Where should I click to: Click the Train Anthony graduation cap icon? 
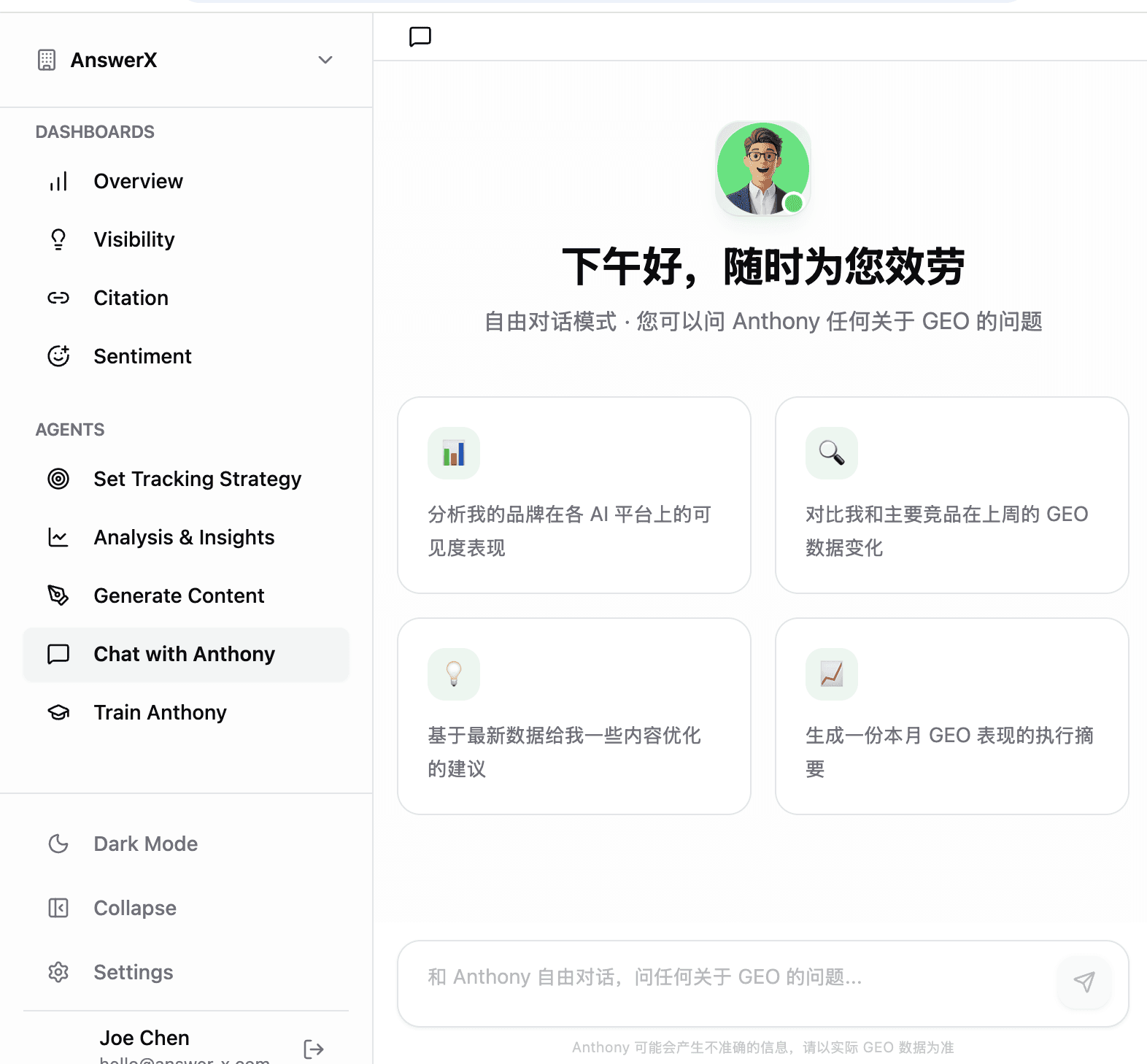[58, 712]
